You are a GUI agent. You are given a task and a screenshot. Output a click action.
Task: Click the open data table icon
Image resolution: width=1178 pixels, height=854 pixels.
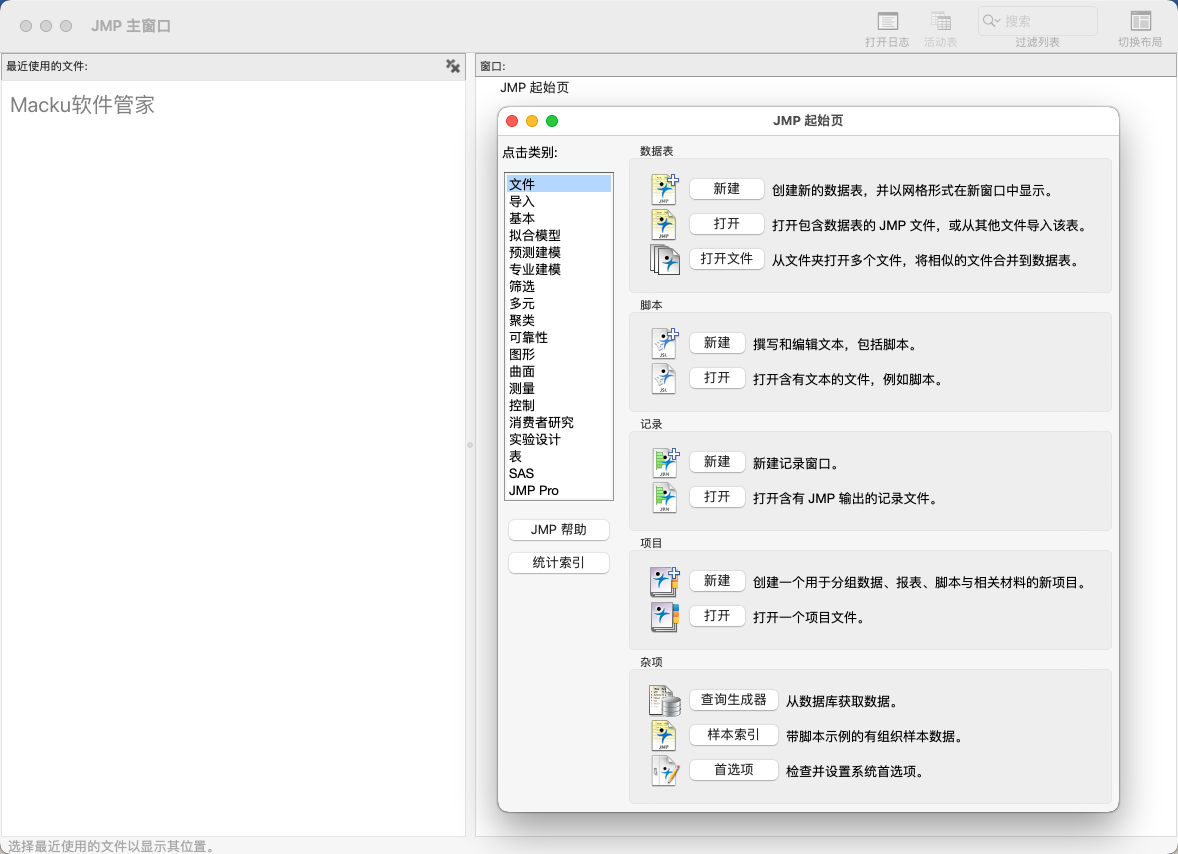point(664,225)
